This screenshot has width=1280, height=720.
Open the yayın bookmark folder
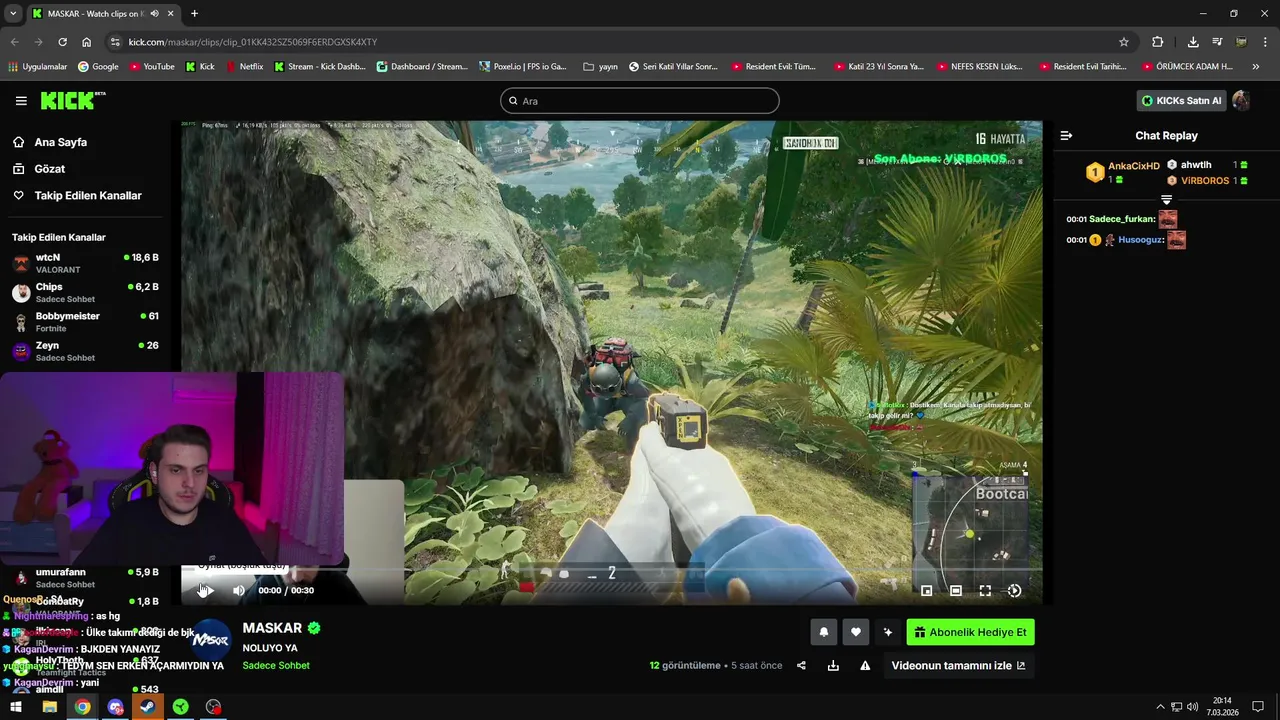(600, 67)
